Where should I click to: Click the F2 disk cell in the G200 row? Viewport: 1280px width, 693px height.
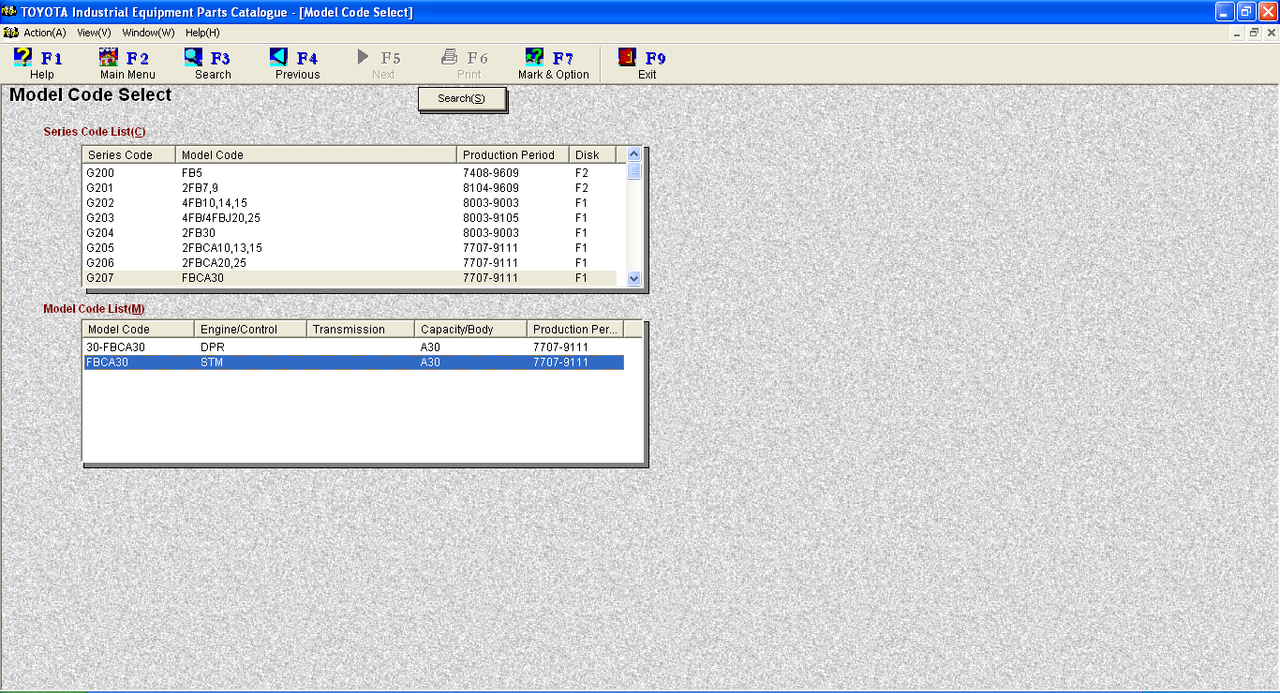[582, 173]
